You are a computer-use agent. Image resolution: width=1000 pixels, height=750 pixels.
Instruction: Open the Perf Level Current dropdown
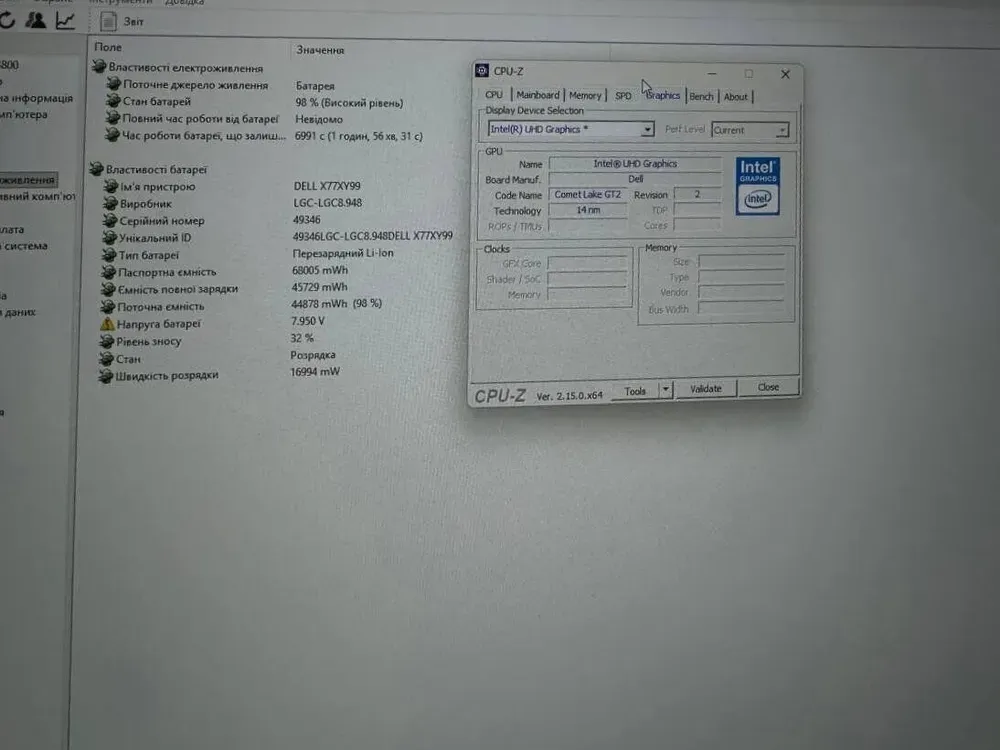click(x=781, y=130)
